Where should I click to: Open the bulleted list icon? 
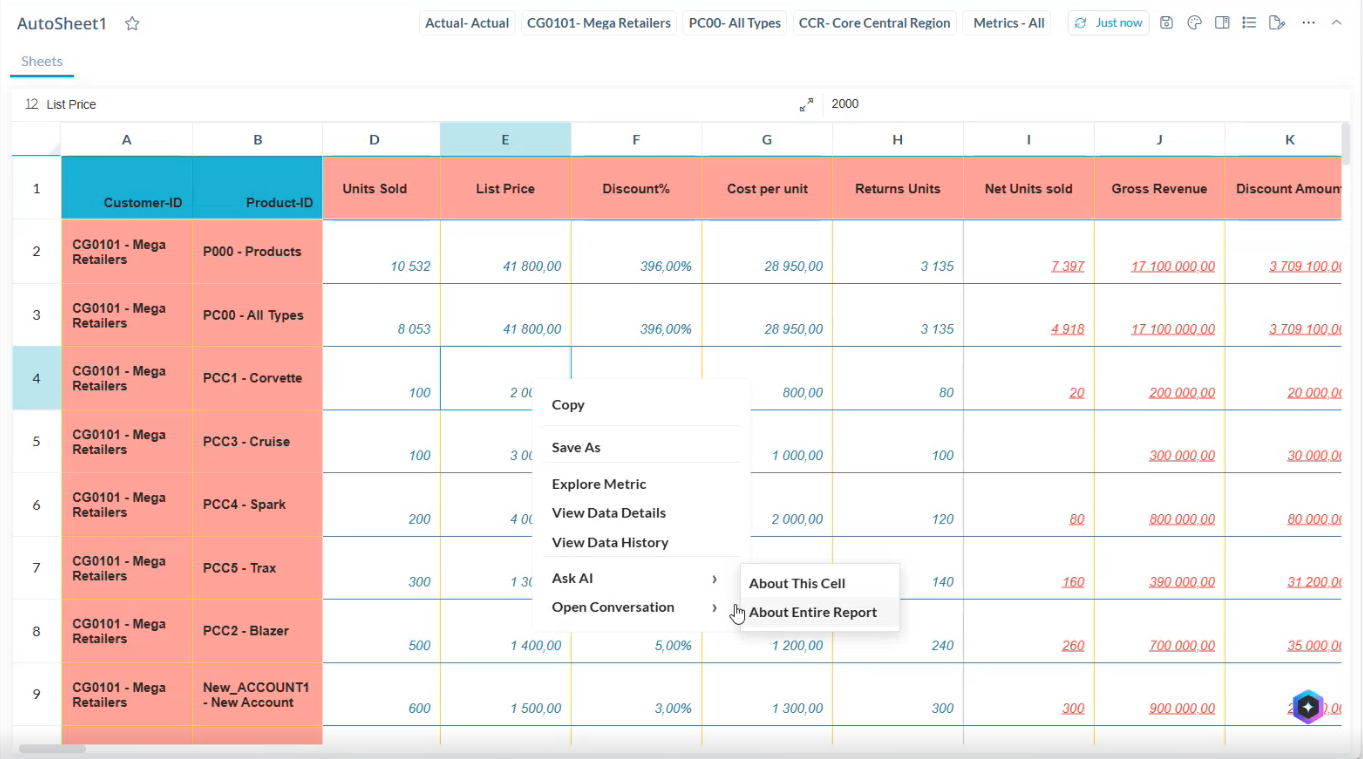(x=1249, y=23)
